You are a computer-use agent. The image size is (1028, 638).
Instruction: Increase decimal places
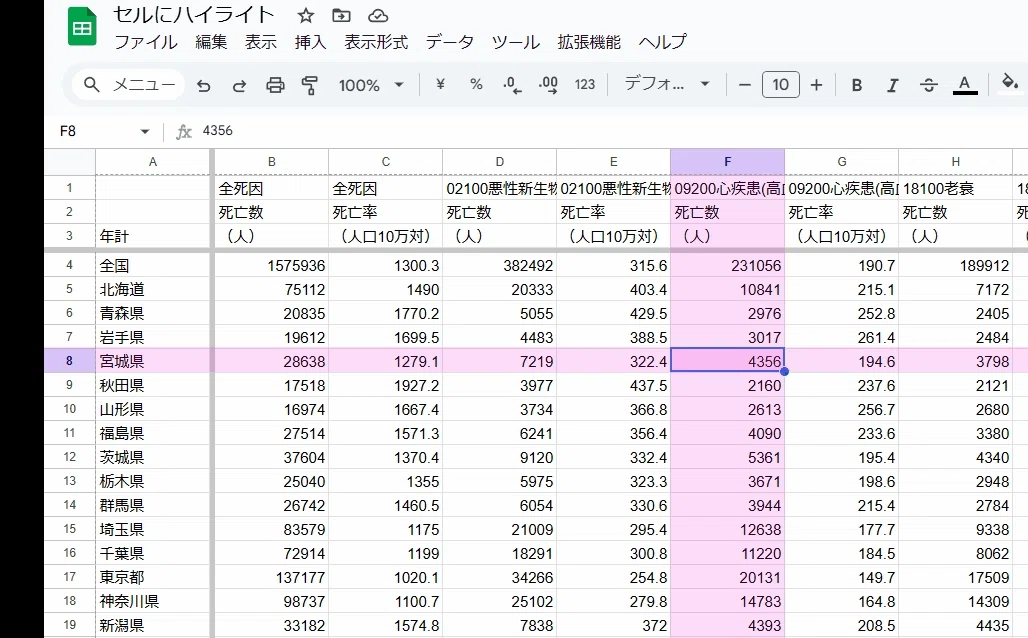(548, 85)
